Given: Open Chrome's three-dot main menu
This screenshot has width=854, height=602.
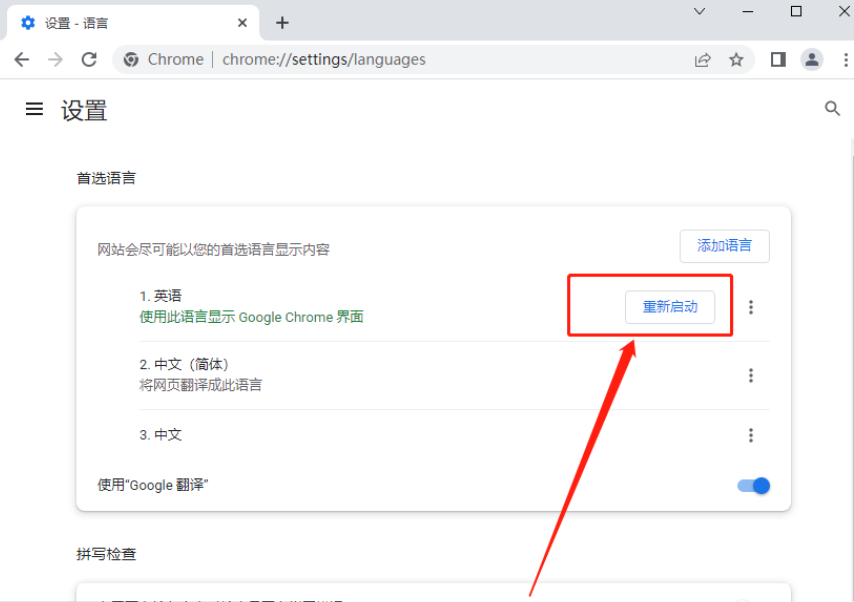Looking at the screenshot, I should click(x=846, y=59).
